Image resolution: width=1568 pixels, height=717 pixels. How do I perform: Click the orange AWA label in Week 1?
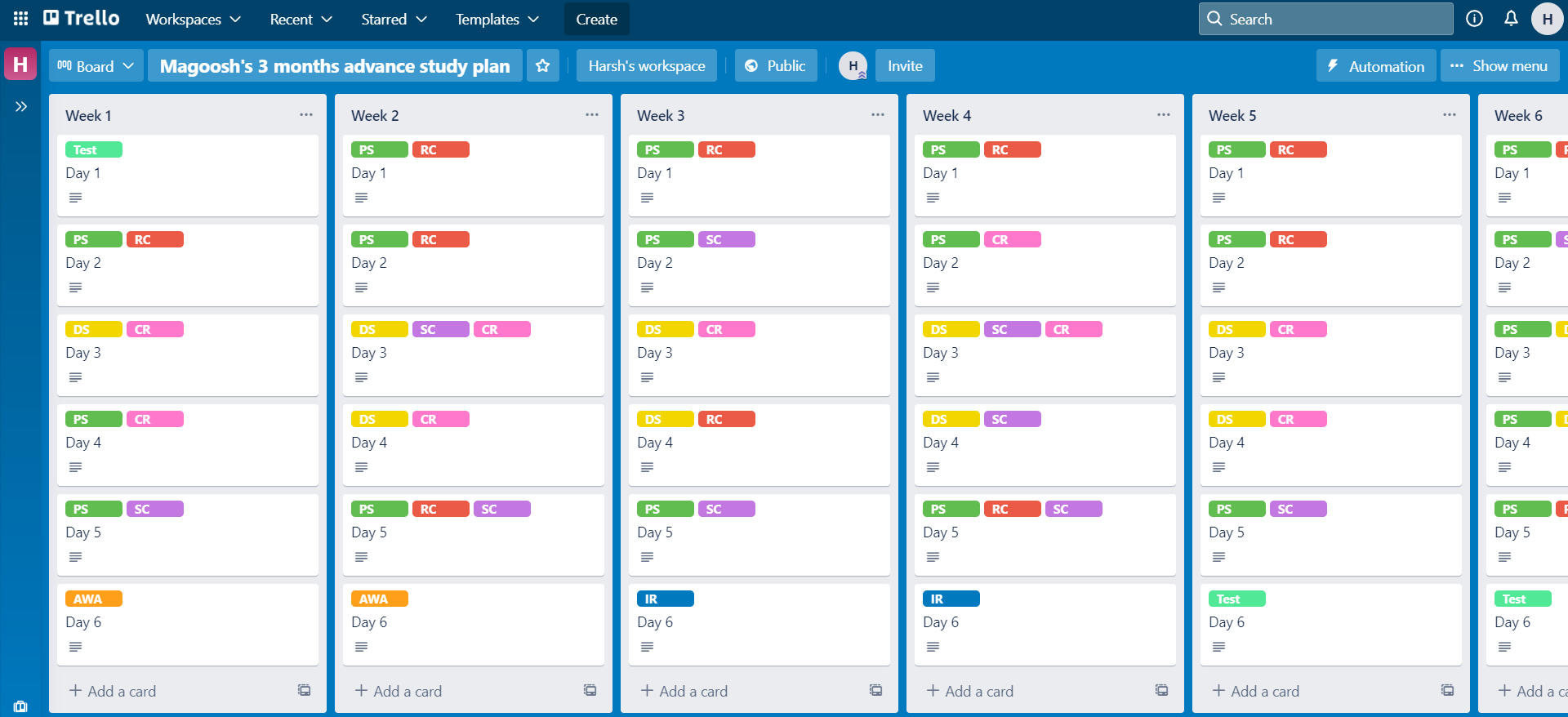click(93, 599)
